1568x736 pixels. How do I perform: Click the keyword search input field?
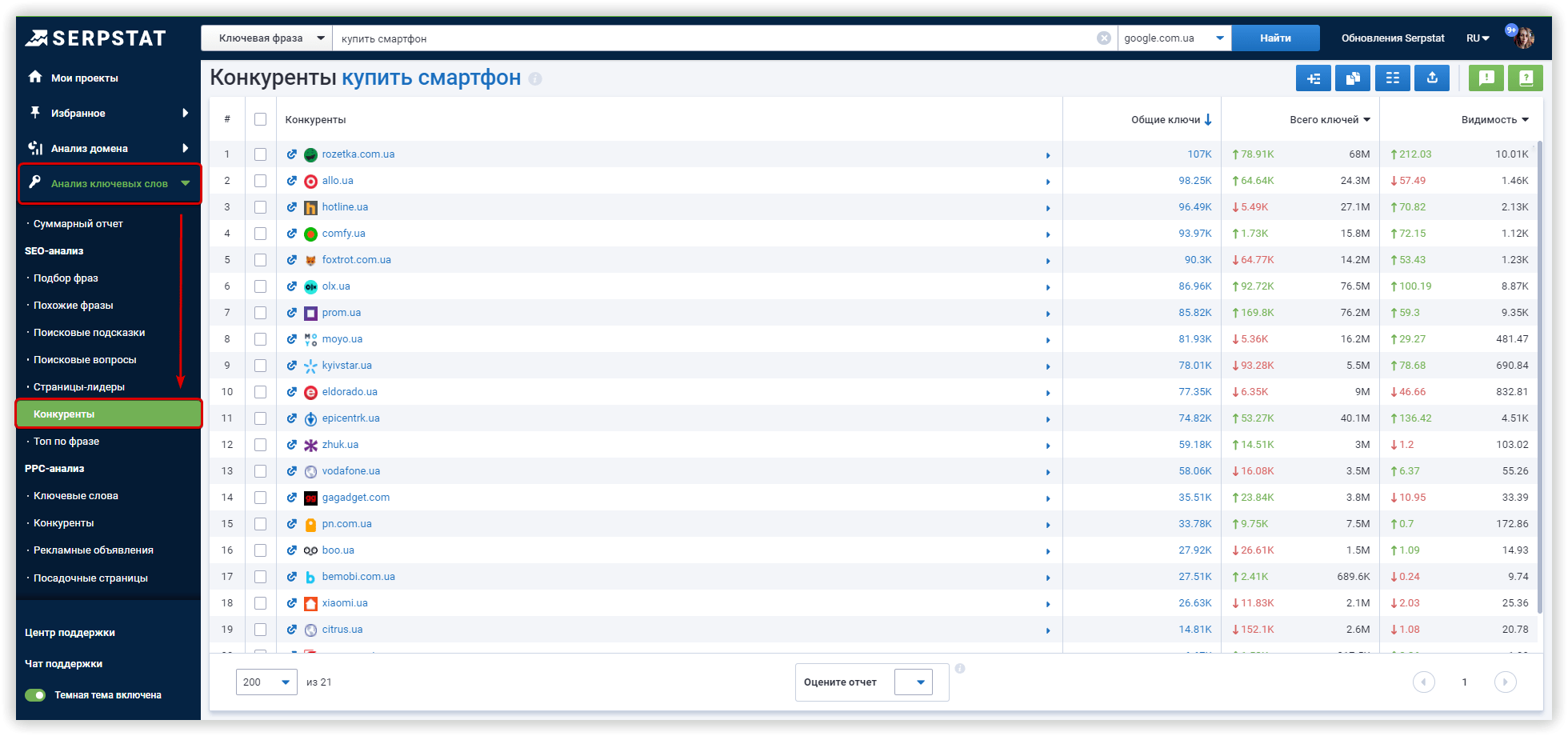tap(712, 38)
